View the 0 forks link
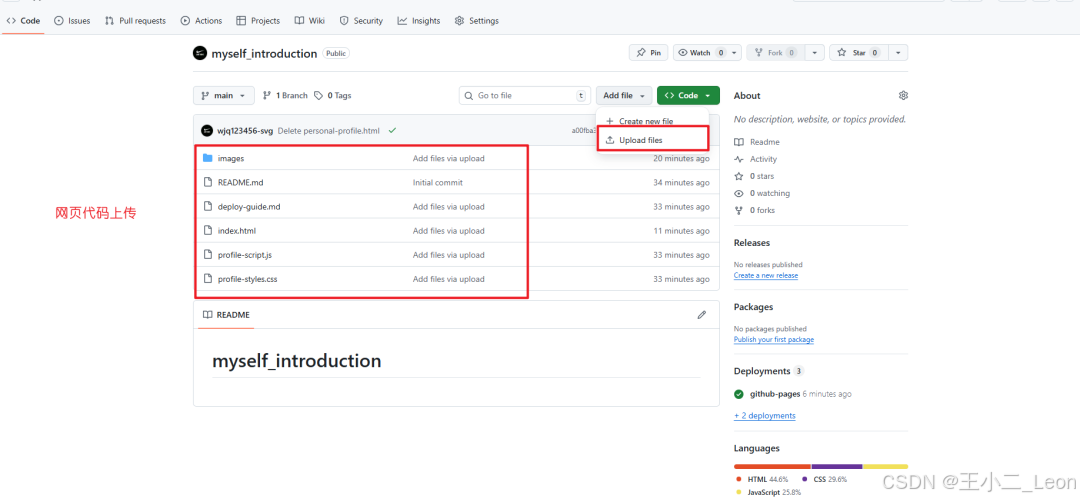The height and width of the screenshot is (499, 1080). pos(754,210)
